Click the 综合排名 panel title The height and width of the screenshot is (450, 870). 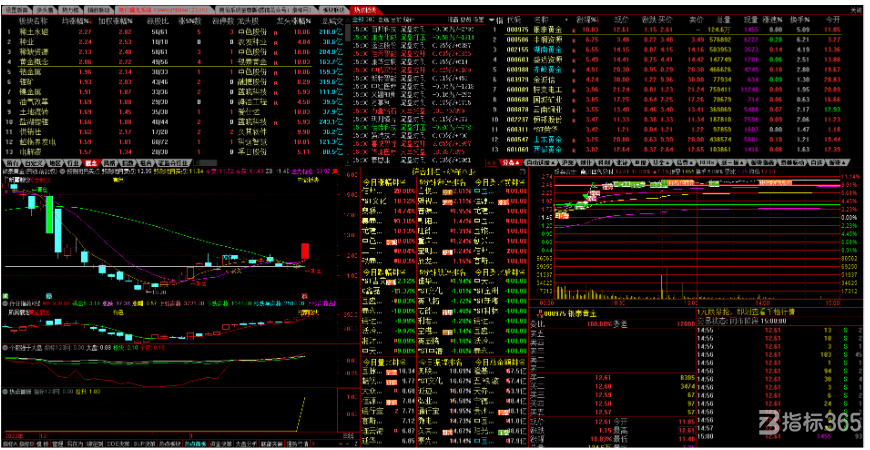(444, 171)
